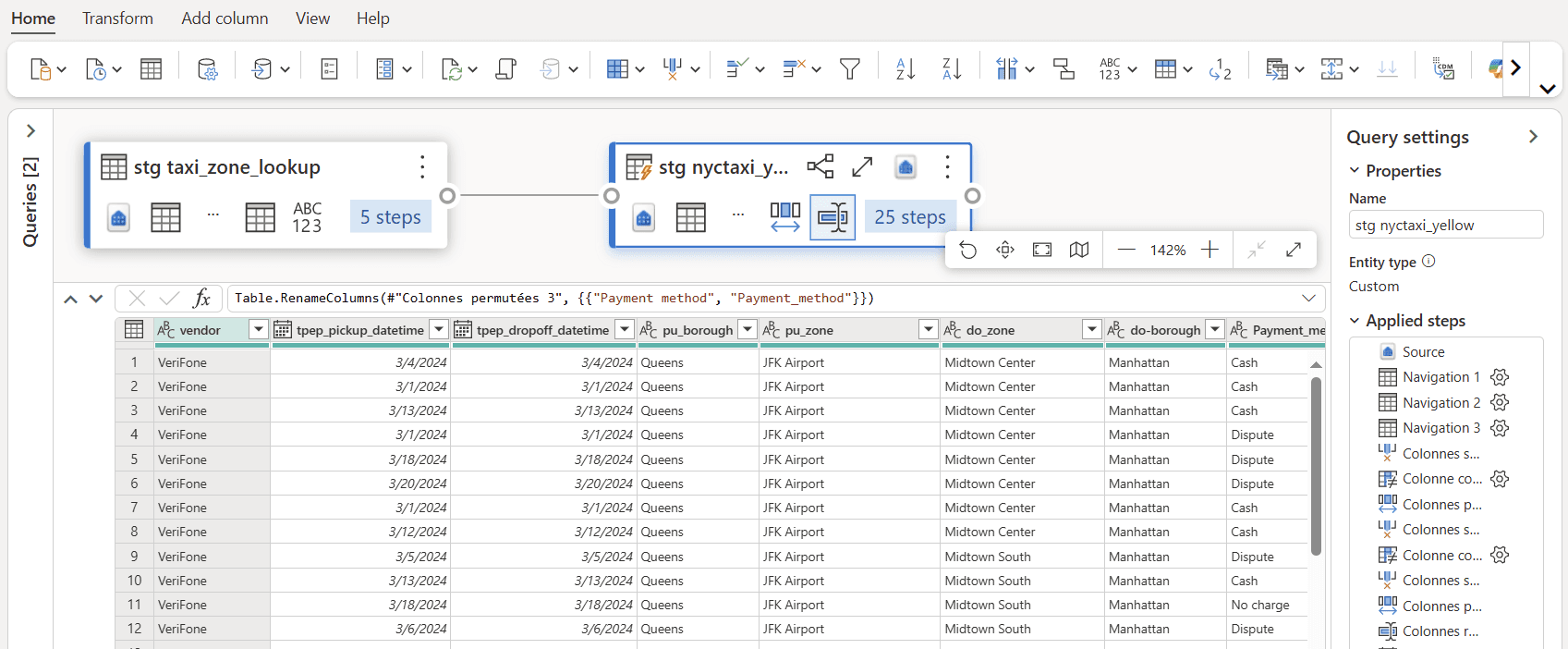This screenshot has height=649, width=1568.
Task: Click the Keep rows icon
Action: click(737, 68)
